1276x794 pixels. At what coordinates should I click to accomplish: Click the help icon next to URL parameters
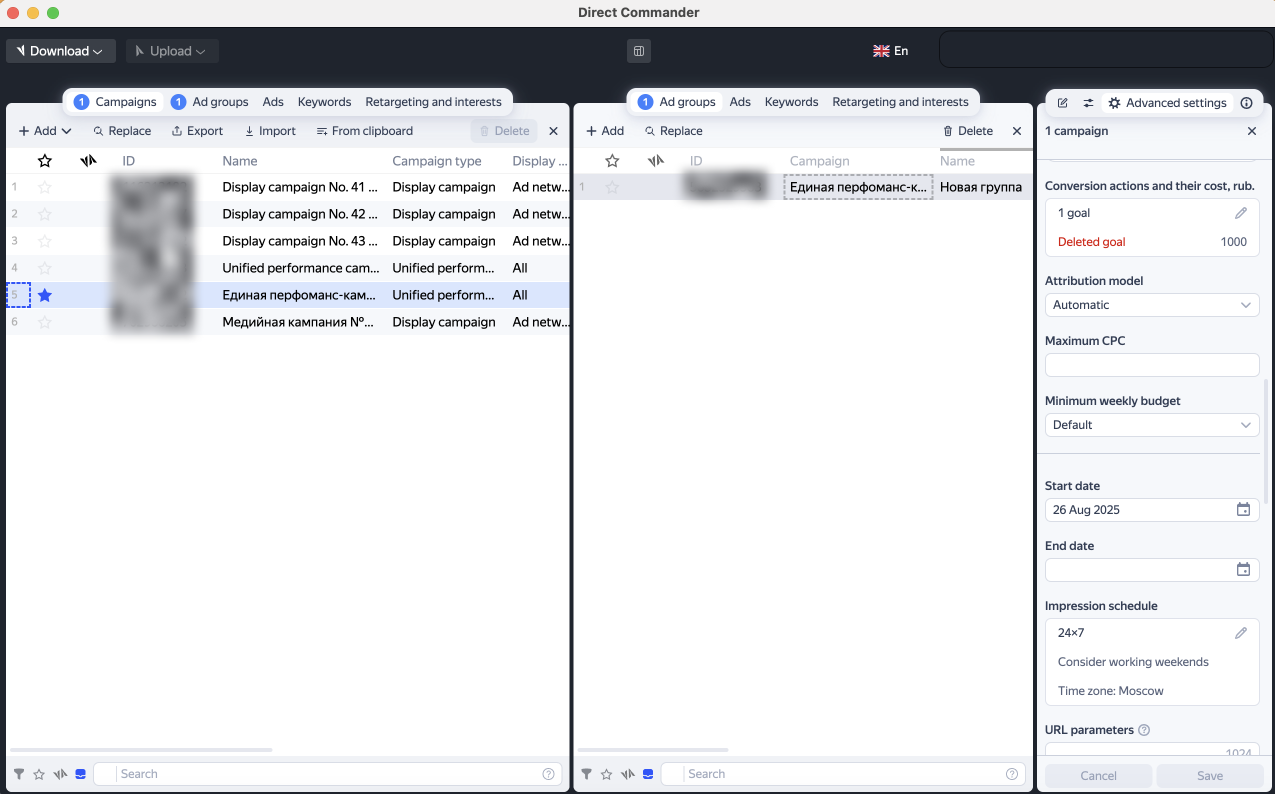click(1144, 730)
